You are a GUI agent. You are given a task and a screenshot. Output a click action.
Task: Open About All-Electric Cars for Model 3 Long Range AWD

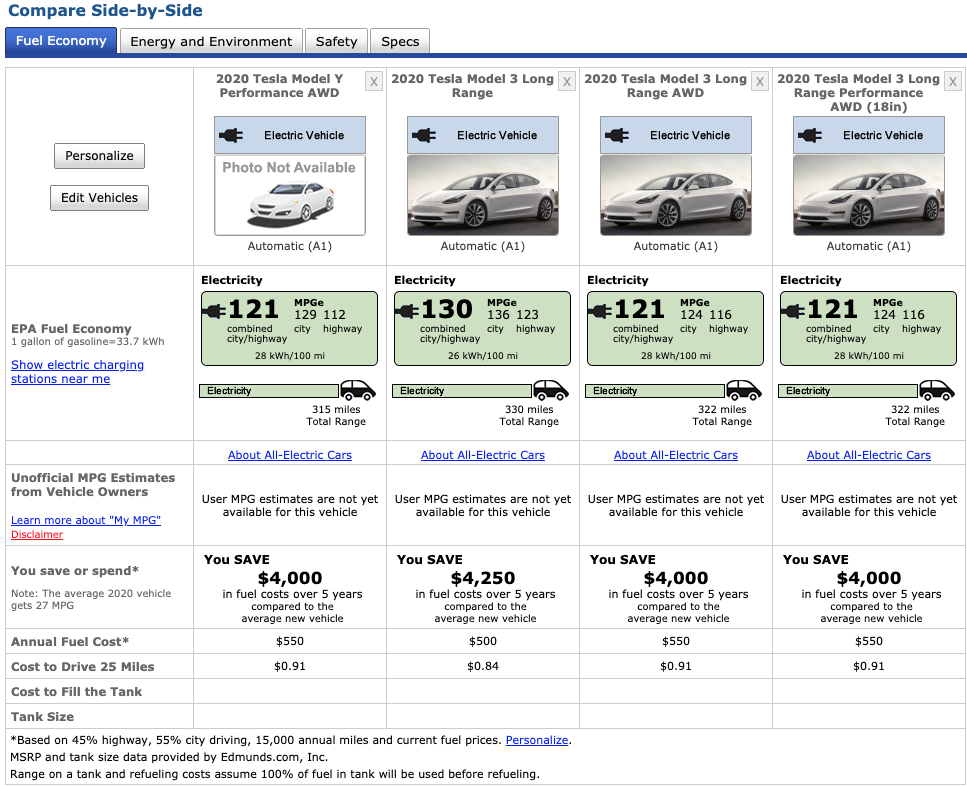[676, 455]
